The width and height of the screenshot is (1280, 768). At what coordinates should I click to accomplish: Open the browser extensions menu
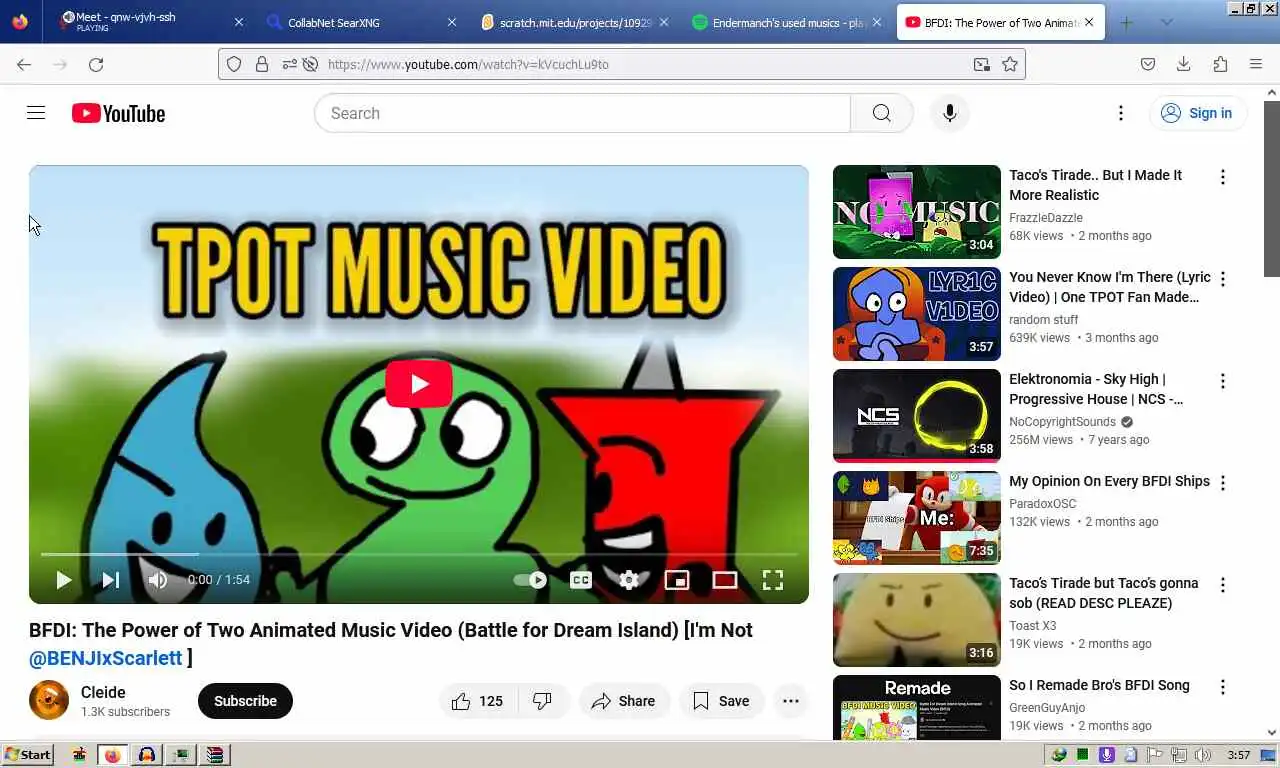pyautogui.click(x=1220, y=64)
